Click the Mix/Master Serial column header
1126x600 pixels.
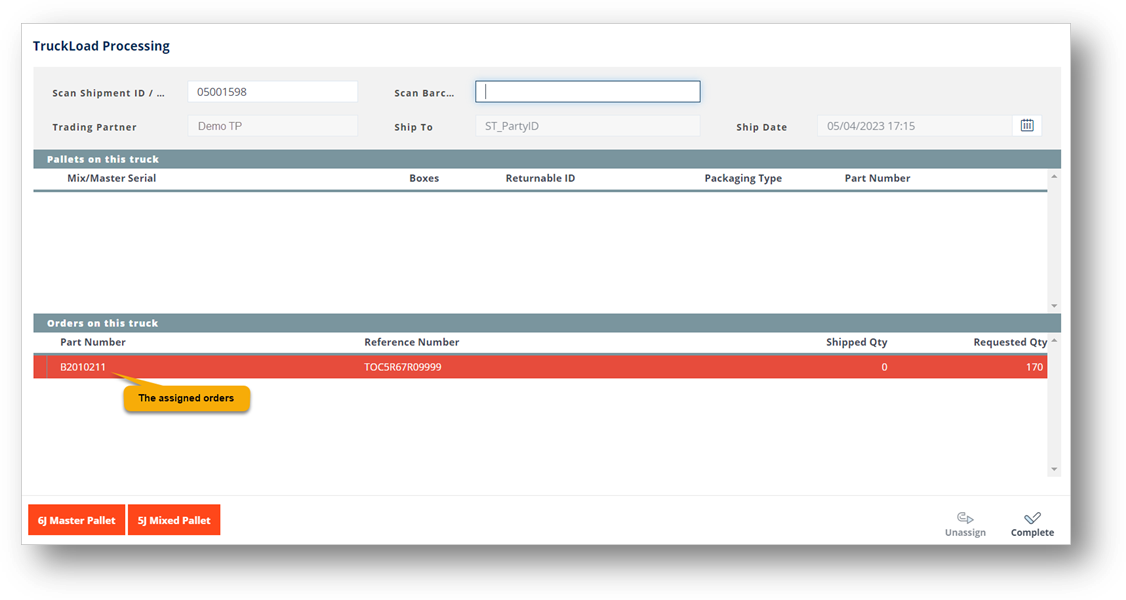tap(111, 177)
